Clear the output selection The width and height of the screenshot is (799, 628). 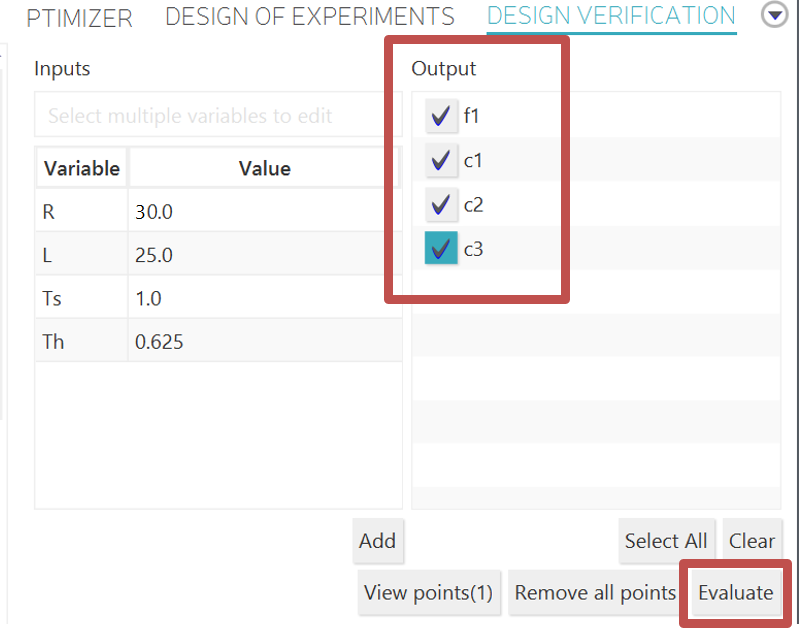[752, 541]
